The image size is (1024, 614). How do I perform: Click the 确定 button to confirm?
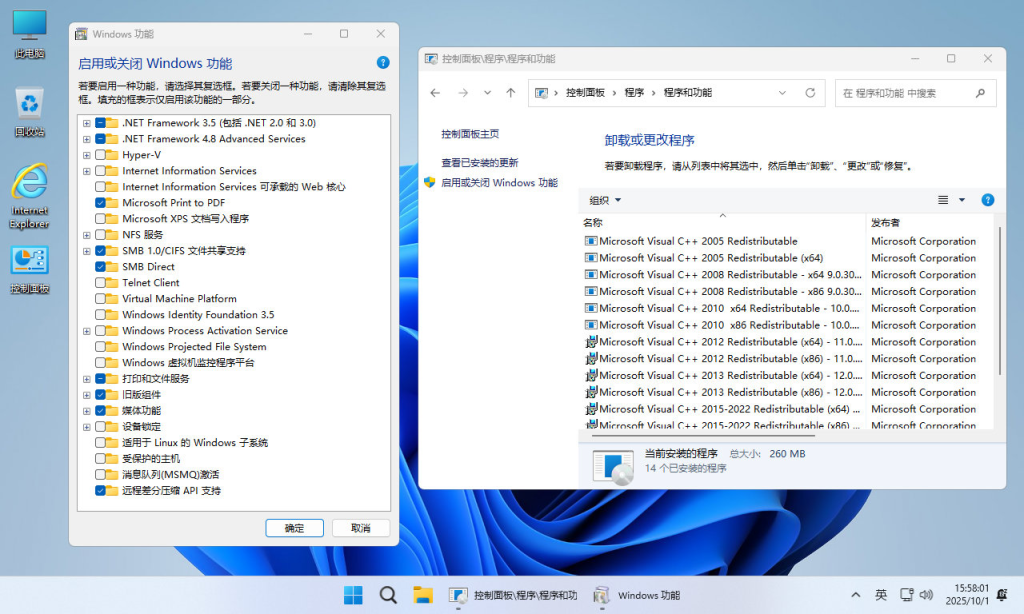point(294,527)
